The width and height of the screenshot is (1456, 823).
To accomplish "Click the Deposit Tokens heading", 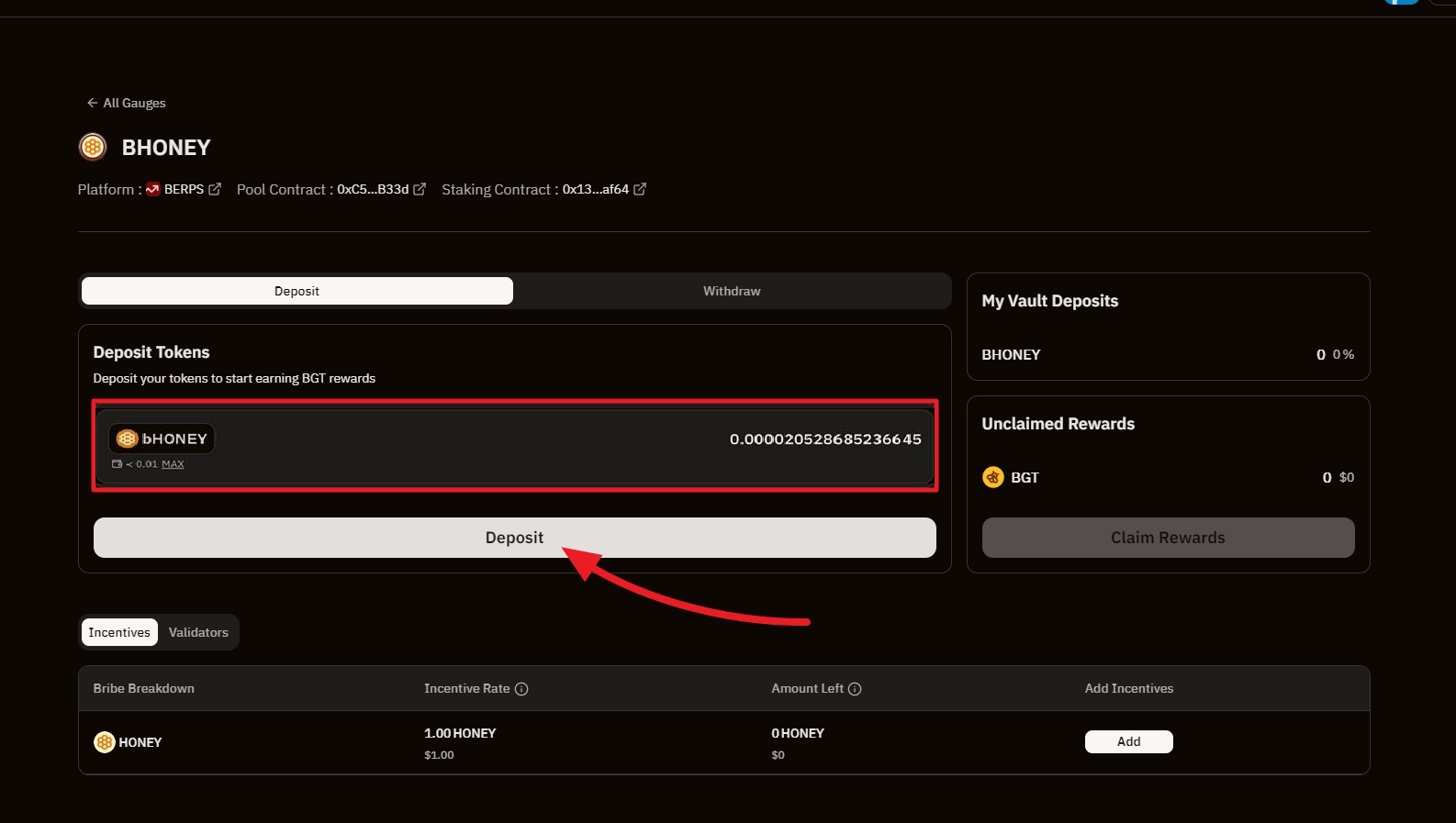I will [151, 352].
